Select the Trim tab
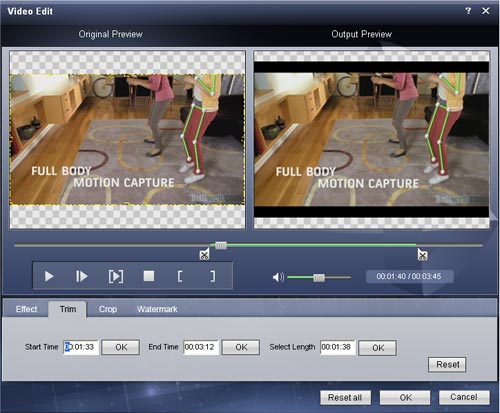This screenshot has height=413, width=500. point(68,309)
